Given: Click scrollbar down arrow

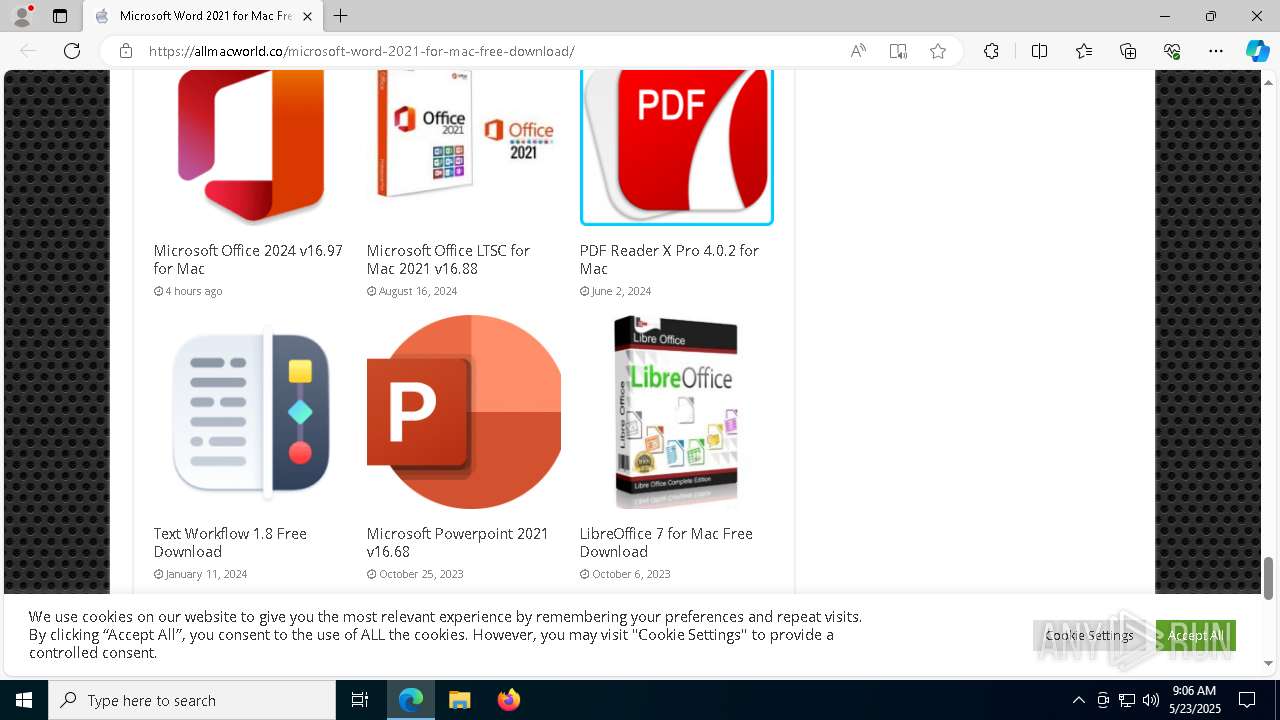Looking at the screenshot, I should click(1268, 662).
